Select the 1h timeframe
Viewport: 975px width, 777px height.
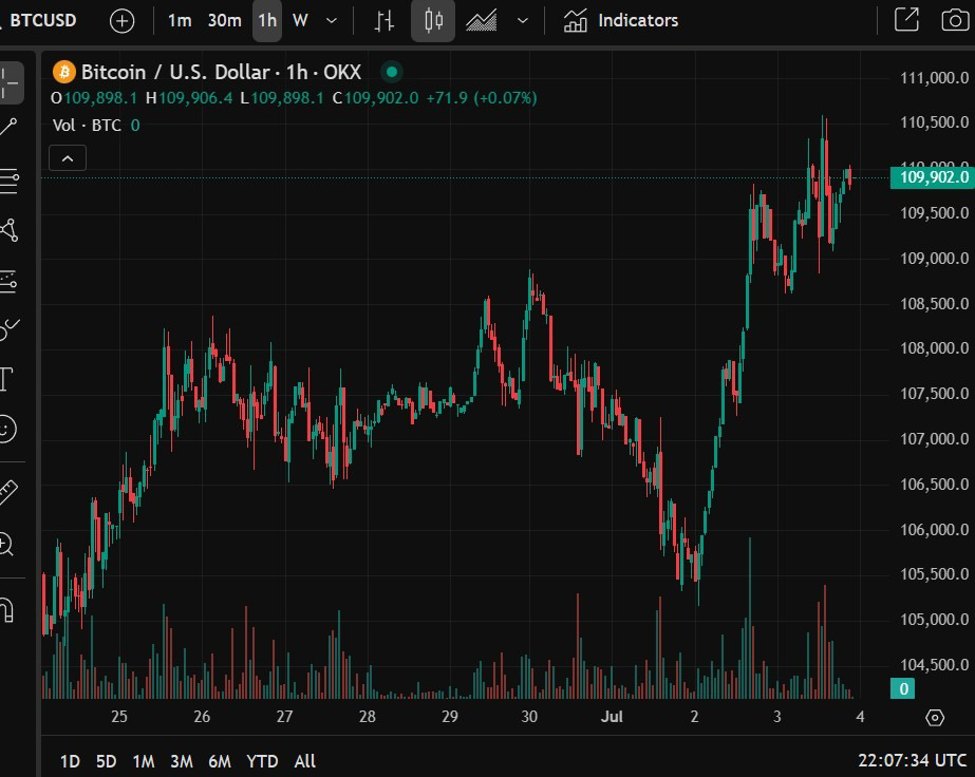point(267,21)
